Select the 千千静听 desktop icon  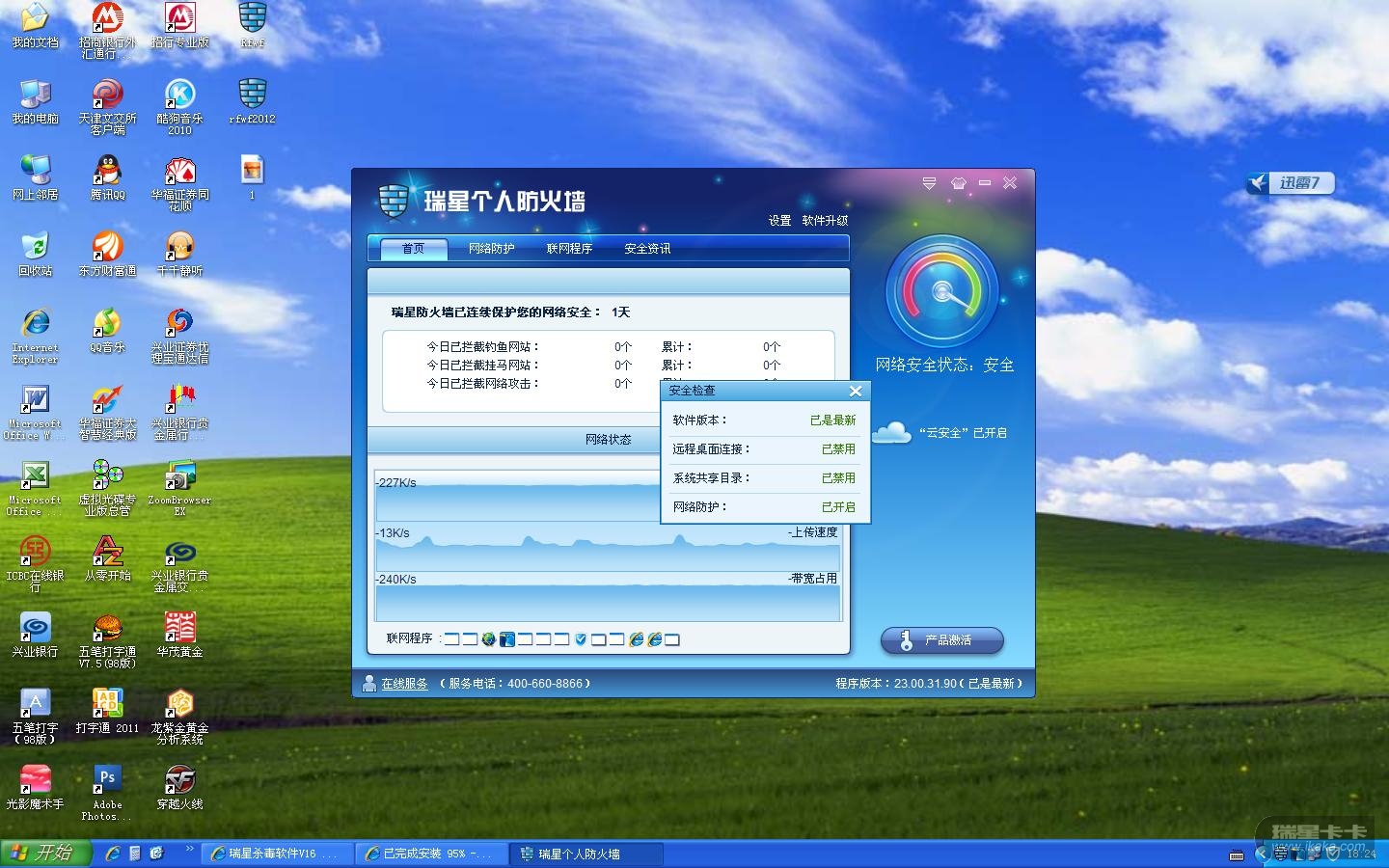point(179,255)
